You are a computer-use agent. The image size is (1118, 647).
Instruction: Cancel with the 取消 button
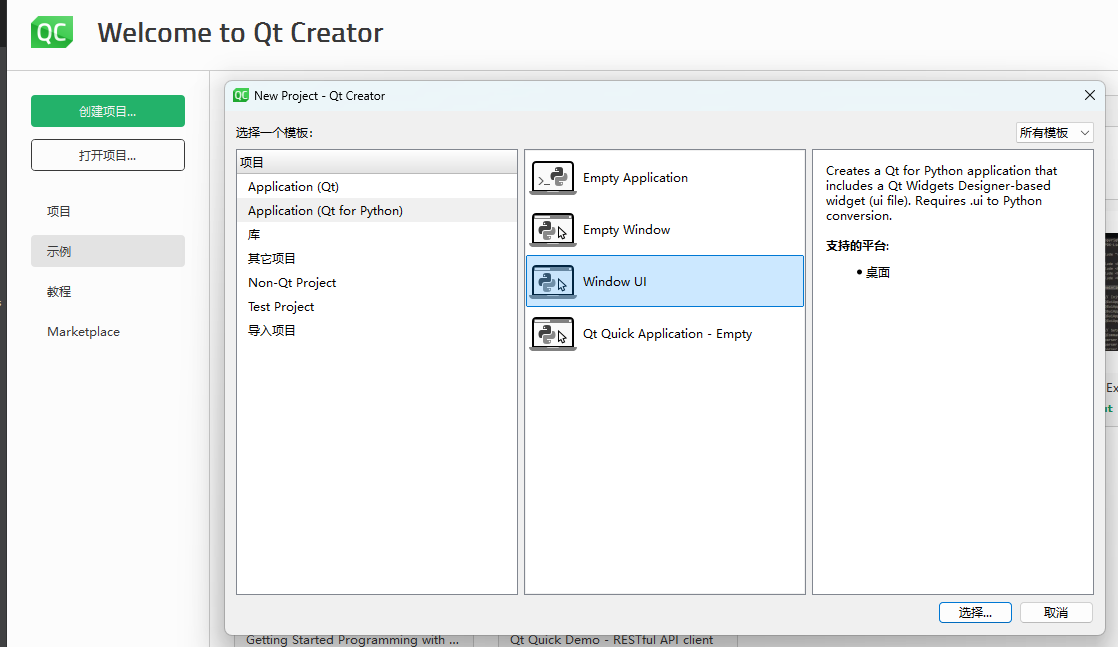tap(1056, 612)
